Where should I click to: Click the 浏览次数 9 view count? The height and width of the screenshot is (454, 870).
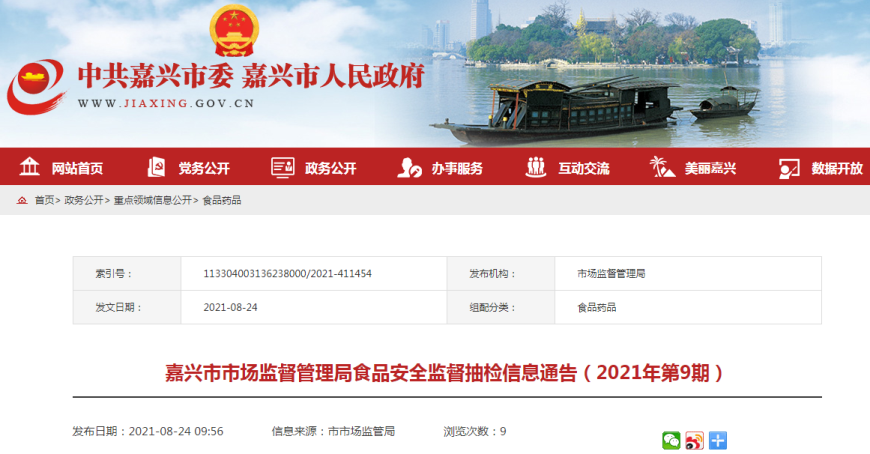pyautogui.click(x=474, y=431)
